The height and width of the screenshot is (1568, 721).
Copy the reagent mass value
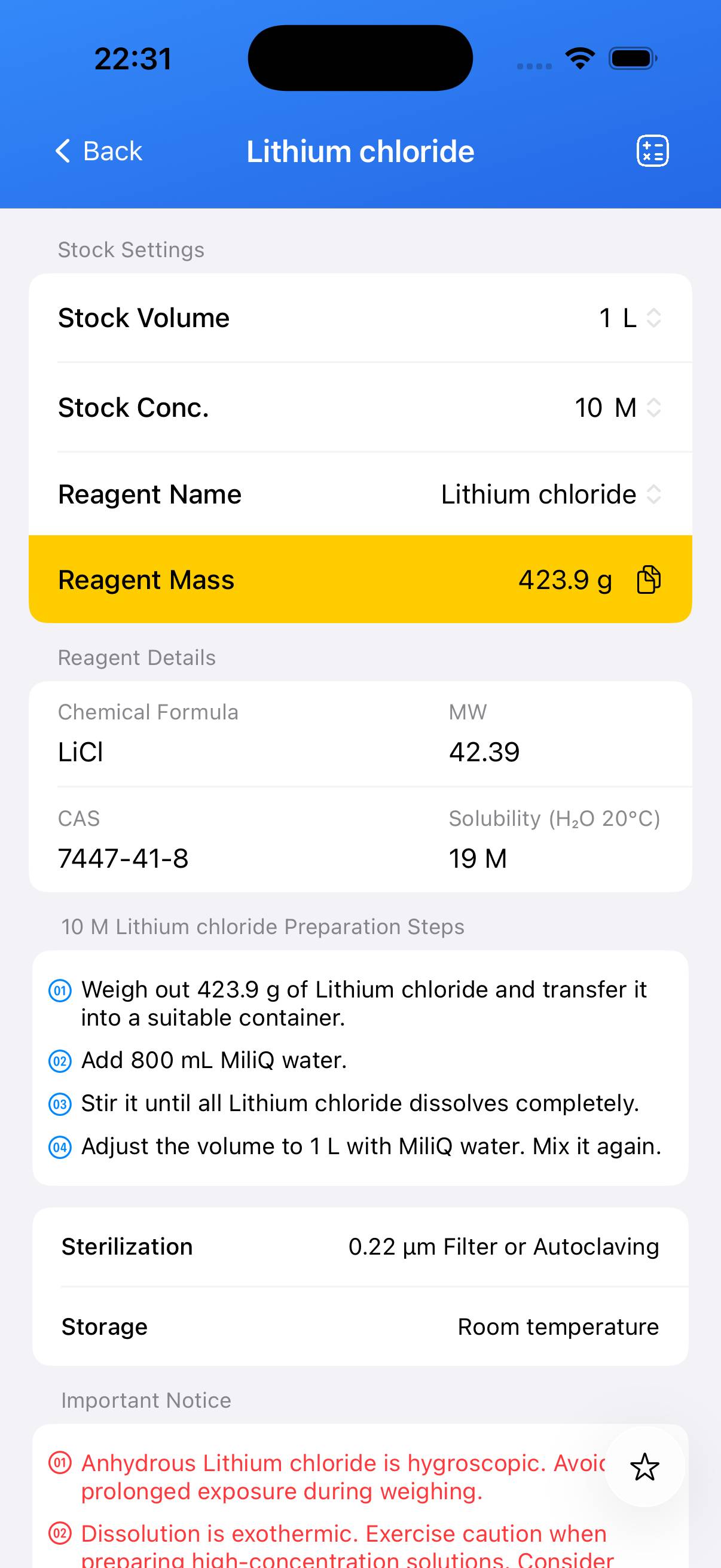pos(649,579)
